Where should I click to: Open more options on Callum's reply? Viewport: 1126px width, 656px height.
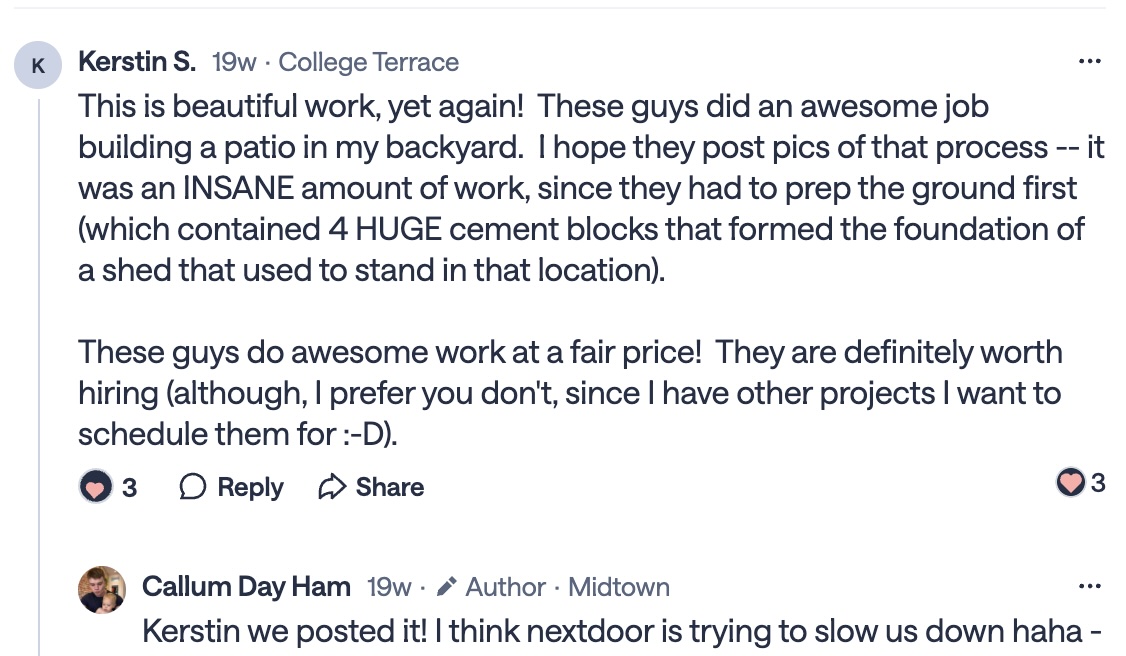click(x=1089, y=586)
